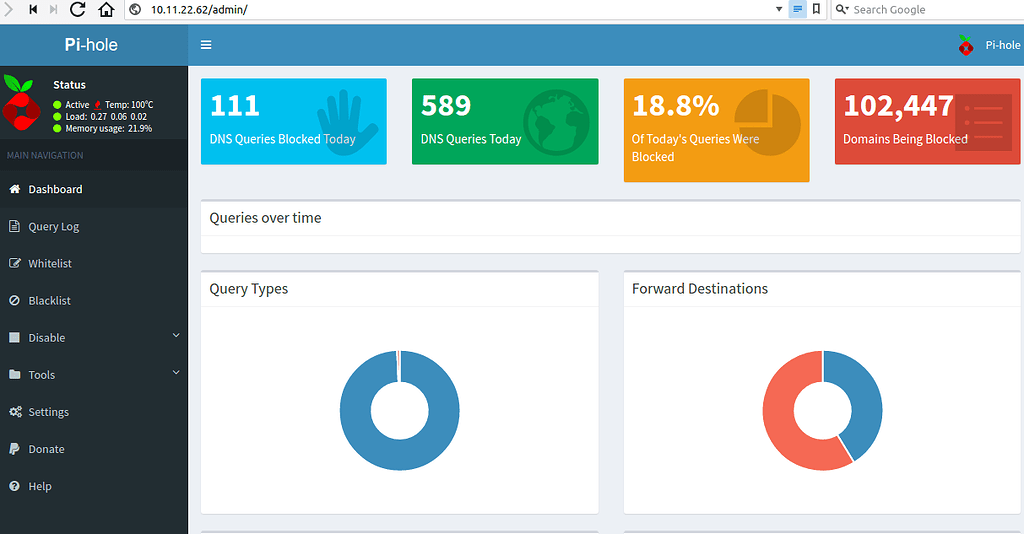Open the Pi-hole user menu top right
This screenshot has width=1024, height=534.
click(989, 45)
